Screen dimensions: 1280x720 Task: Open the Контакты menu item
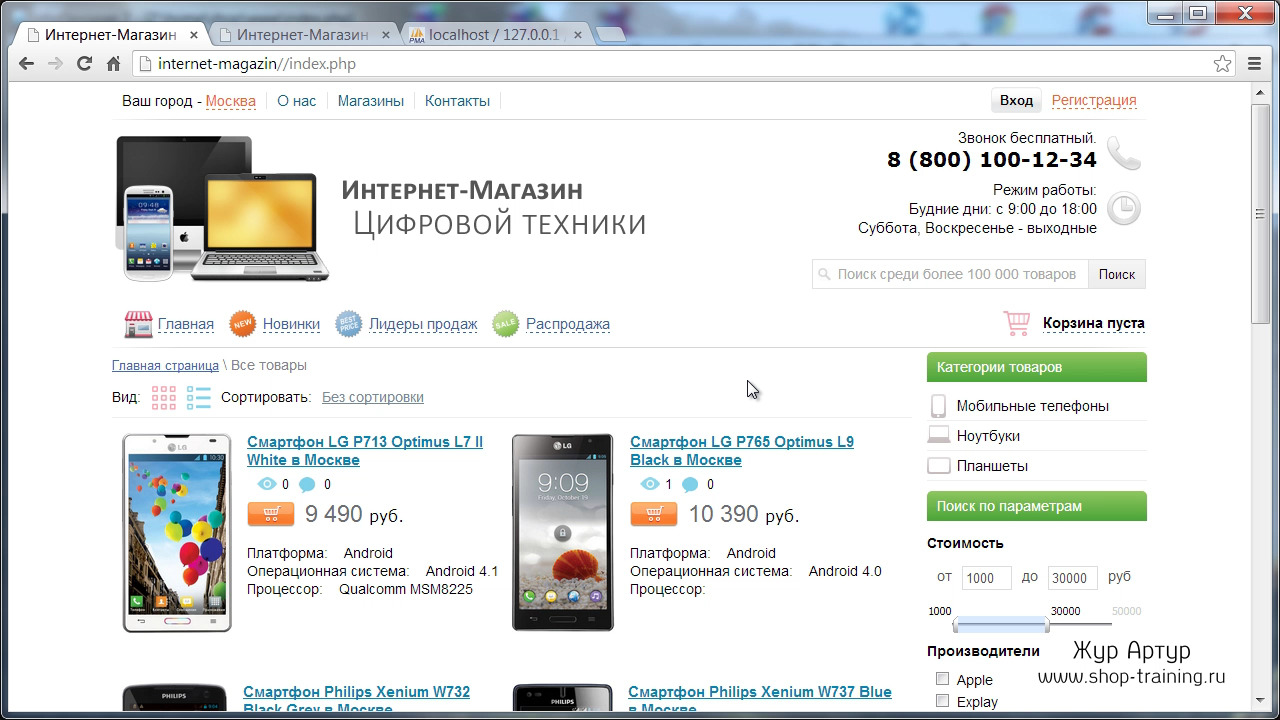[x=457, y=101]
